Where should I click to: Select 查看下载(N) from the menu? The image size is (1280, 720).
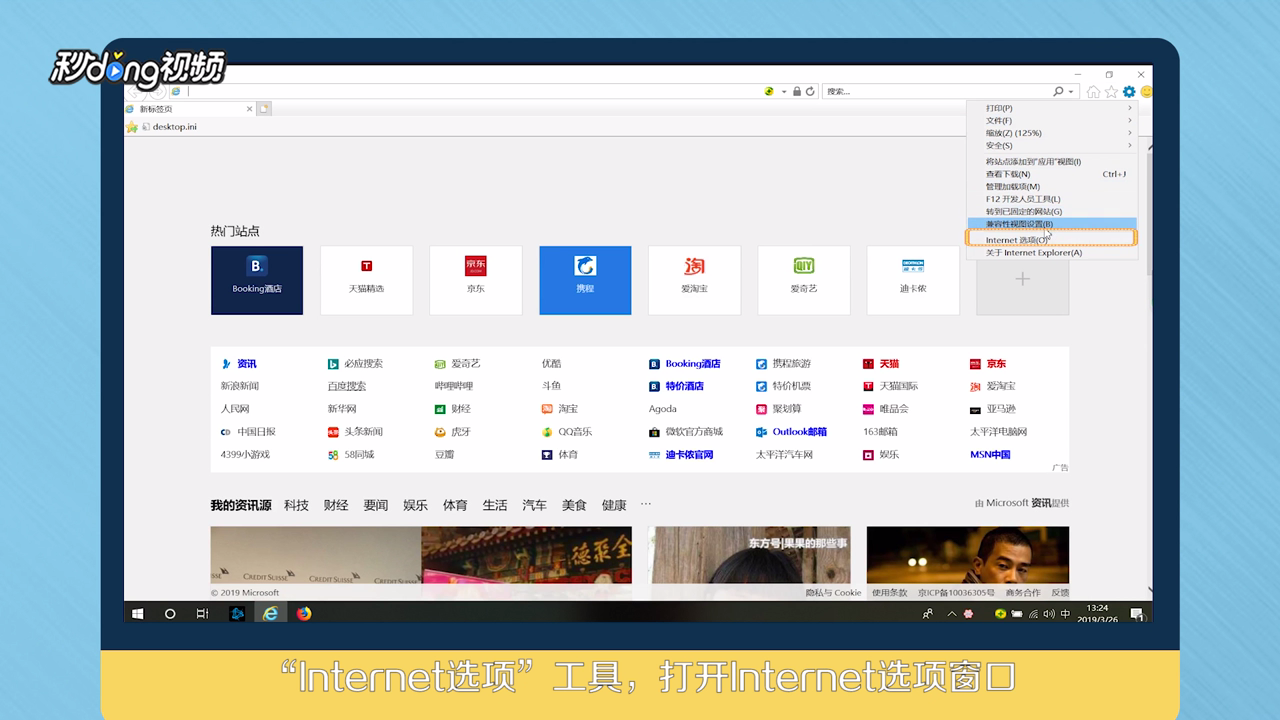pos(1052,174)
